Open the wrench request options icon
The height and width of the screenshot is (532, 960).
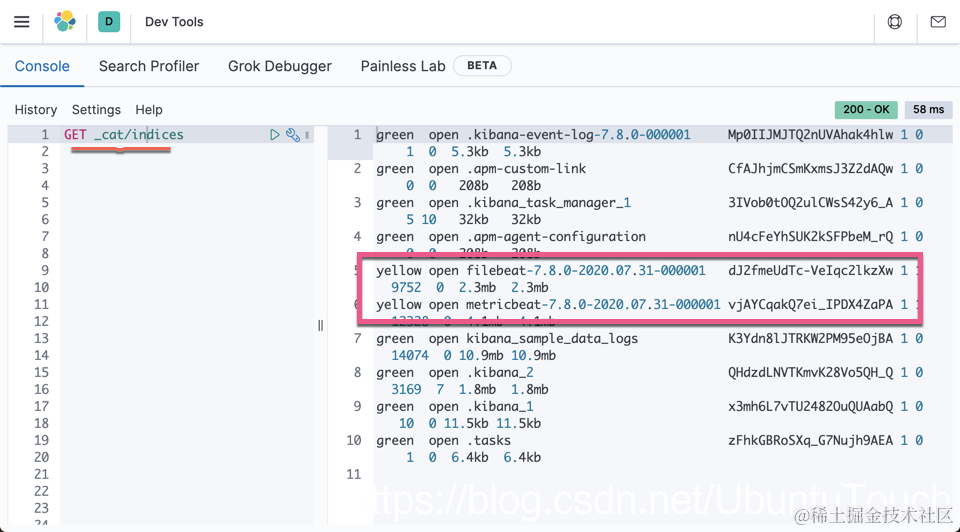pos(293,135)
